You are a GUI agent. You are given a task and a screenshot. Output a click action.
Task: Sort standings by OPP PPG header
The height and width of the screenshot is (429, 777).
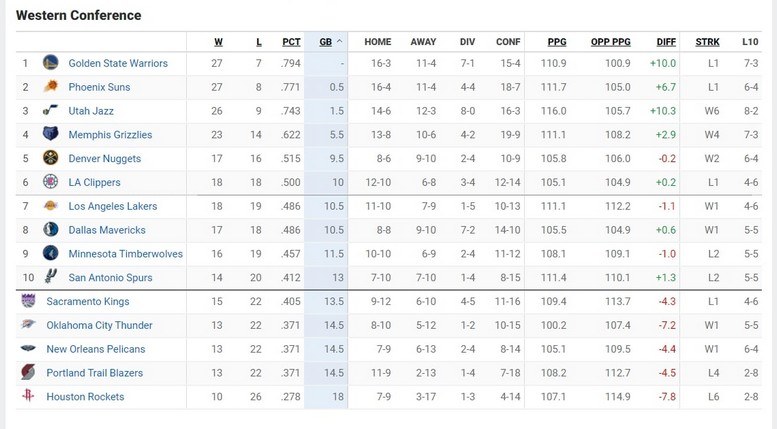[610, 42]
